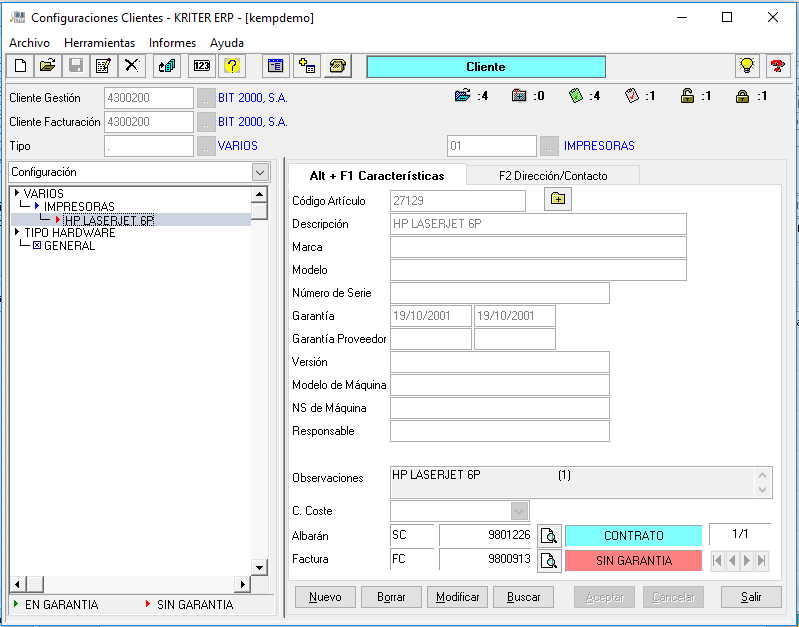Click the add table plus toolbar icon
The height and width of the screenshot is (627, 799).
tap(307, 66)
